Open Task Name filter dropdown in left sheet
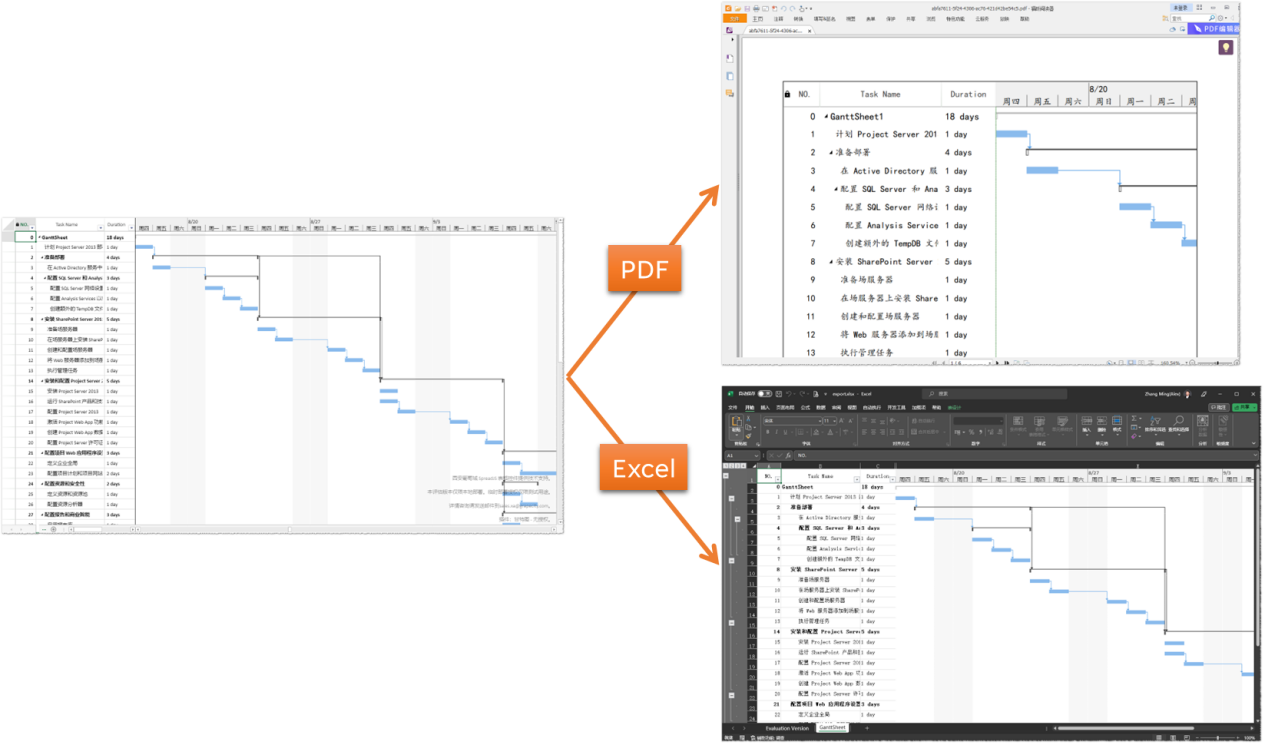The image size is (1265, 745). [x=99, y=227]
